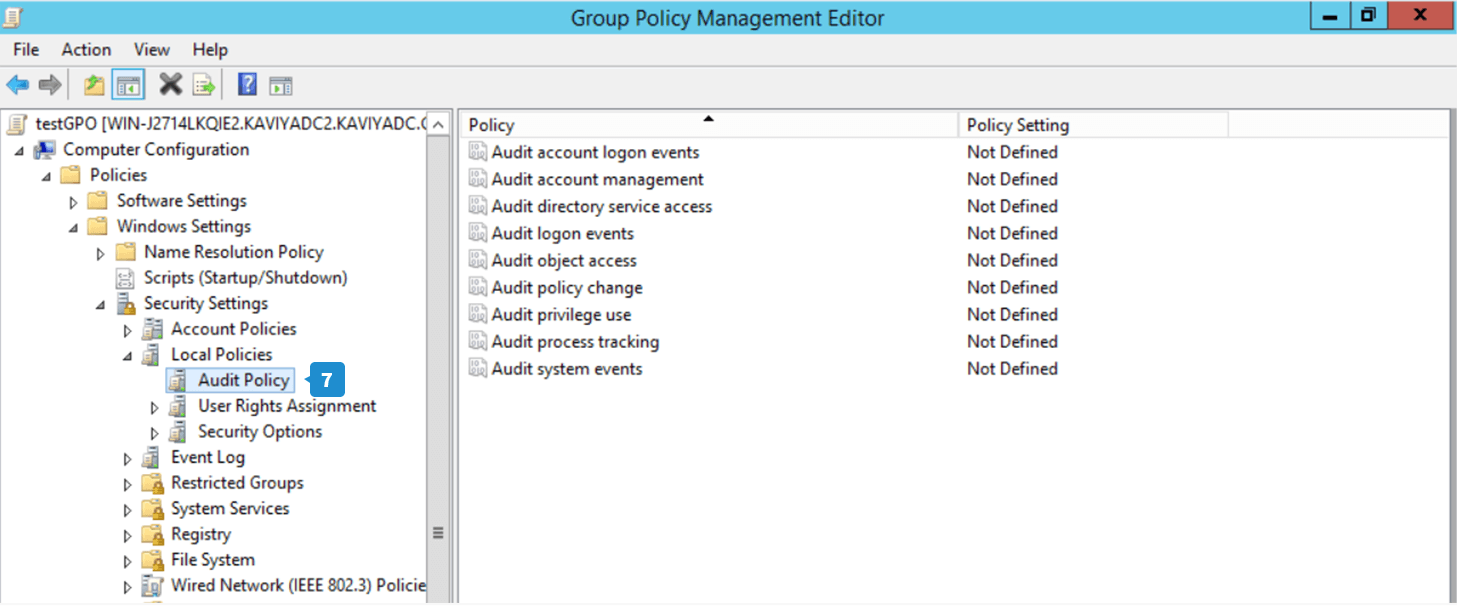The width and height of the screenshot is (1457, 606).
Task: Select Audit Policy in the tree
Action: click(243, 380)
